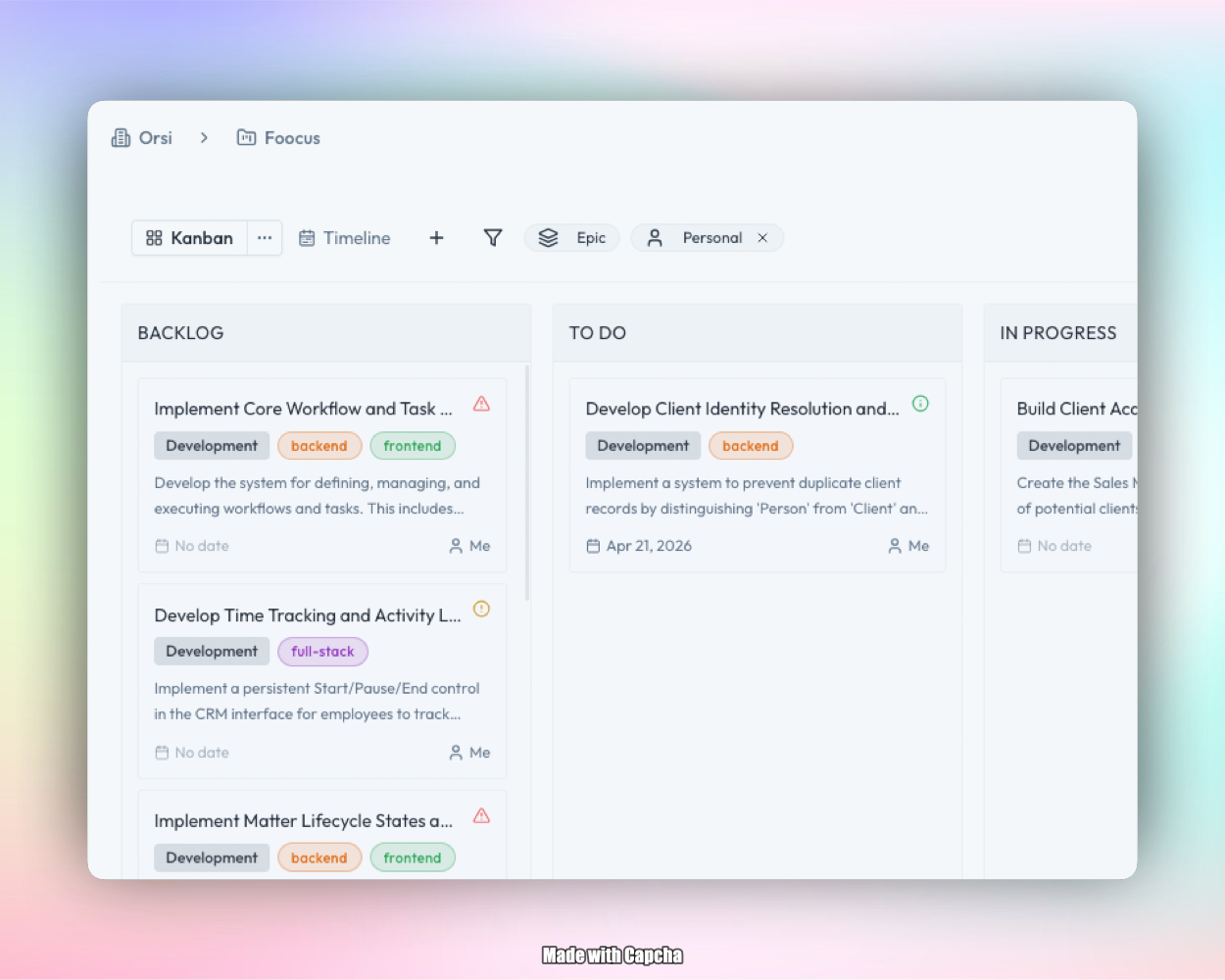Click the plus button to add a view
1225x980 pixels.
pyautogui.click(x=436, y=237)
